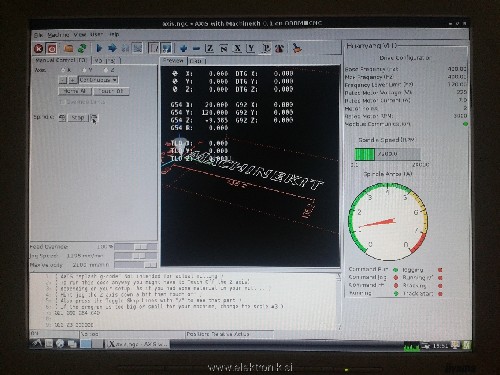Click the Home All button
Screen dimensions: 500x375
[75, 91]
